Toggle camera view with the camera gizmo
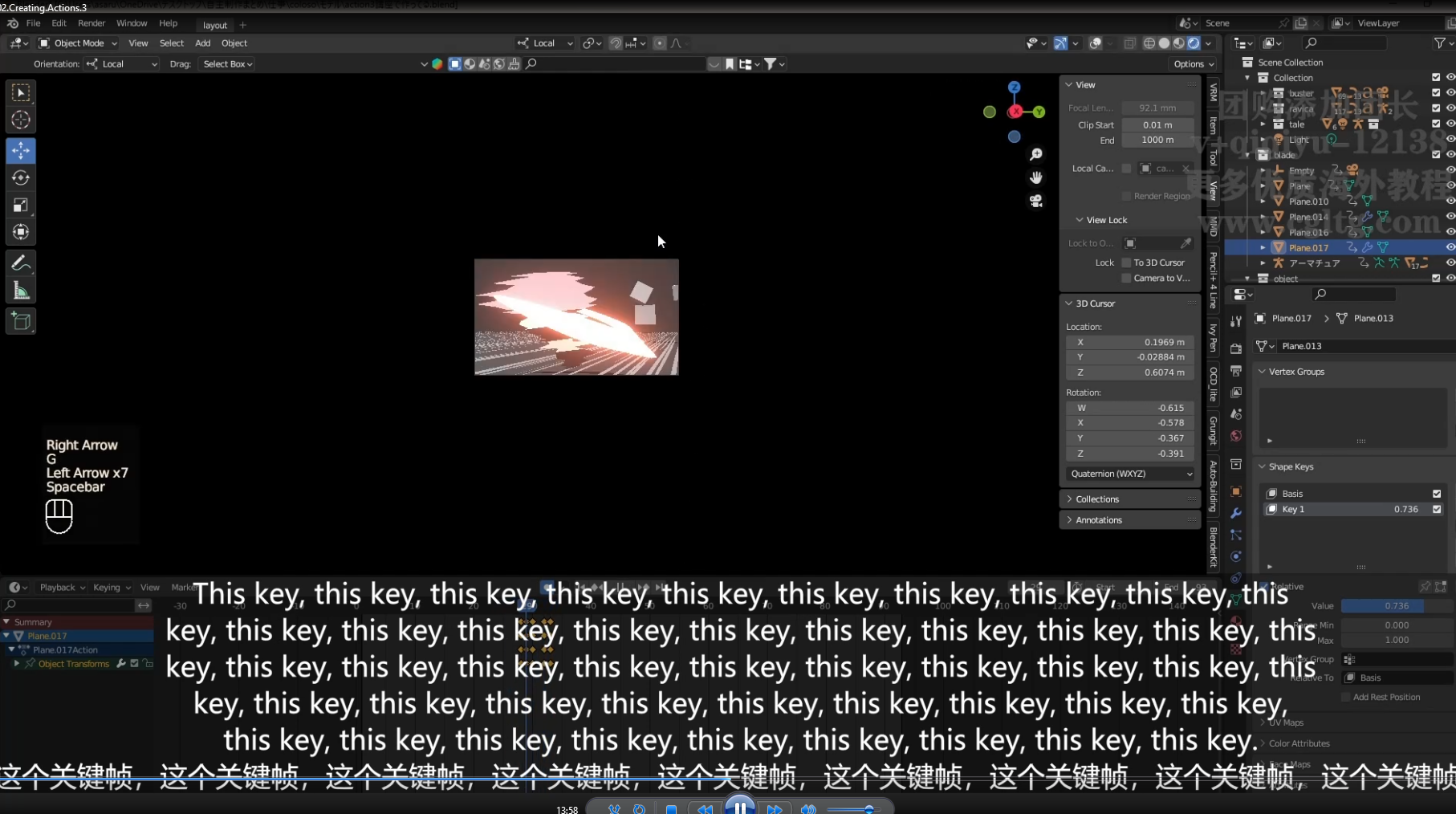This screenshot has height=814, width=1456. (1036, 201)
